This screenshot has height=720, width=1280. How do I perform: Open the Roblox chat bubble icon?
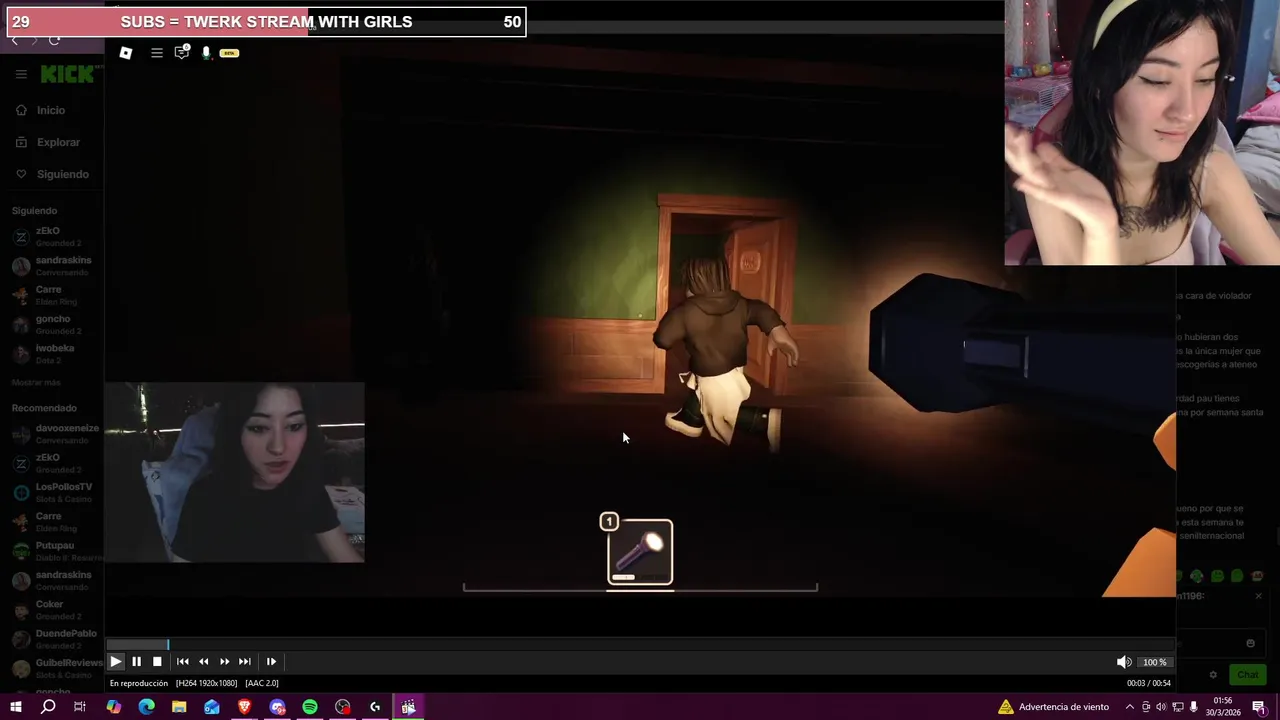(x=182, y=53)
